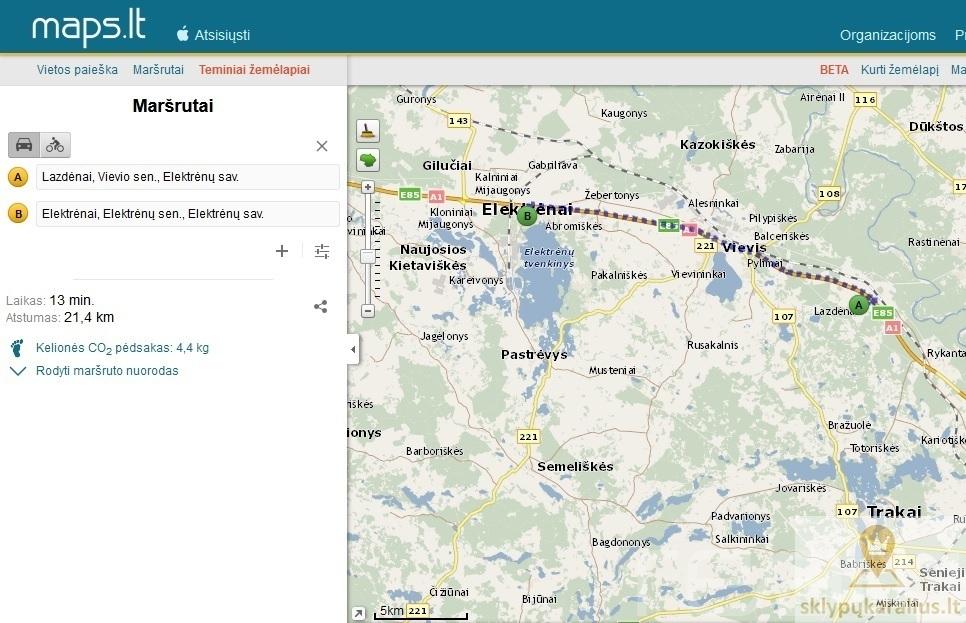Click the Trakai town label
This screenshot has width=966, height=623.
[x=894, y=511]
